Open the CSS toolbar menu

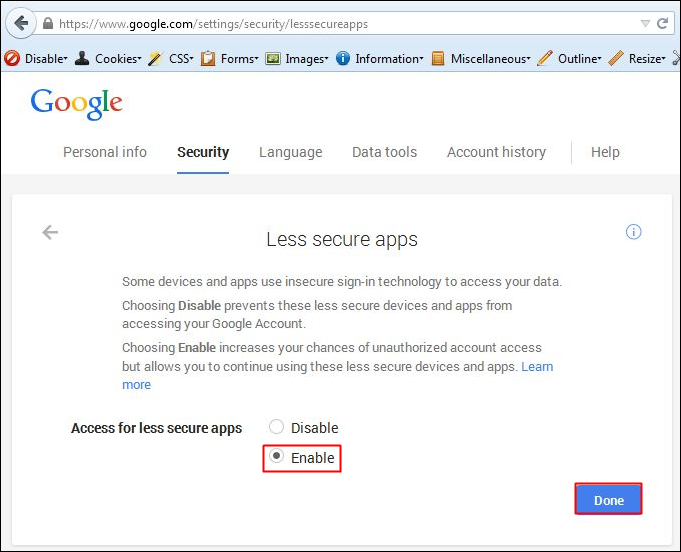171,58
